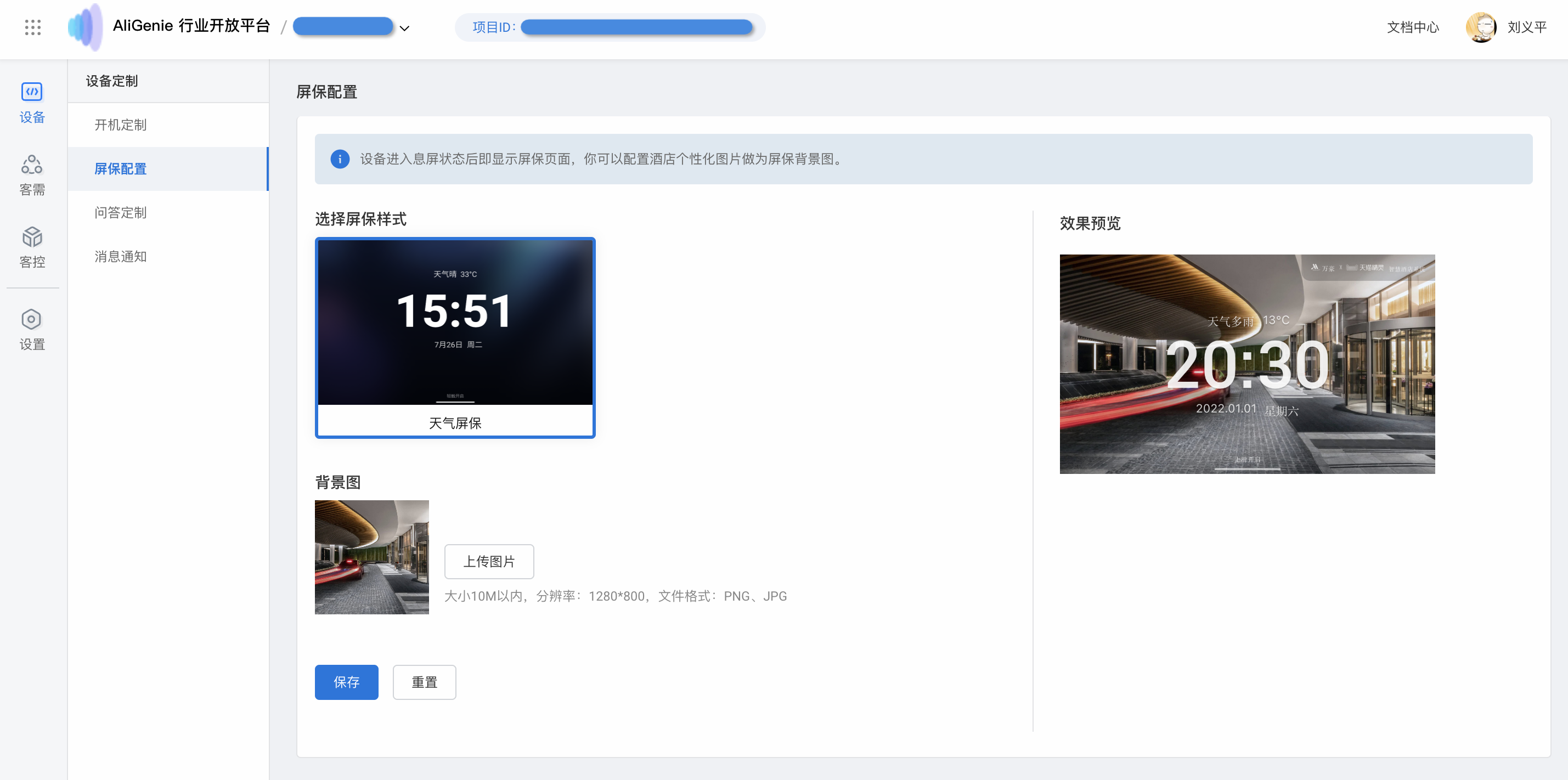The height and width of the screenshot is (780, 1568).
Task: Go to 开机定制 menu item
Action: point(168,125)
